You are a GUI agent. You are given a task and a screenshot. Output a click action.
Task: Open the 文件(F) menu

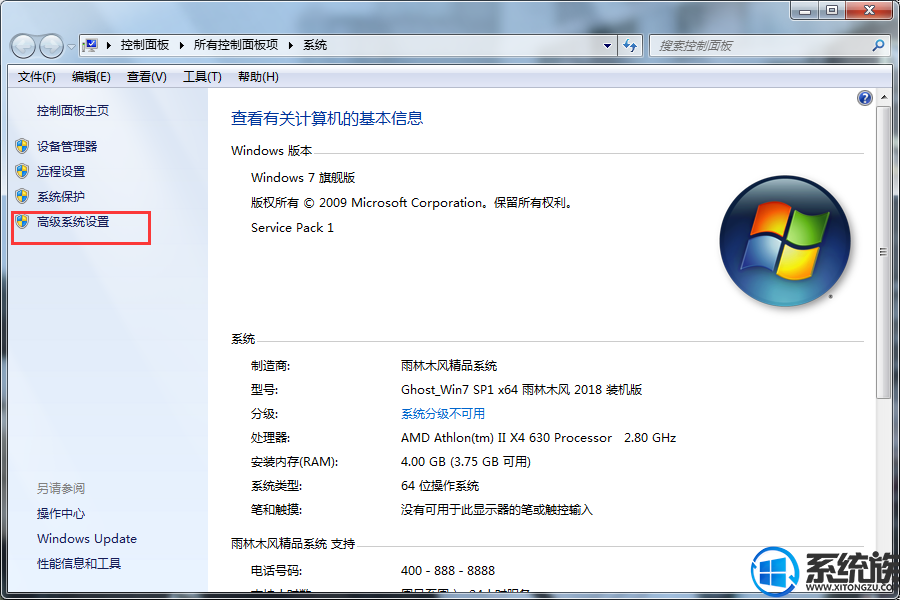[37, 77]
